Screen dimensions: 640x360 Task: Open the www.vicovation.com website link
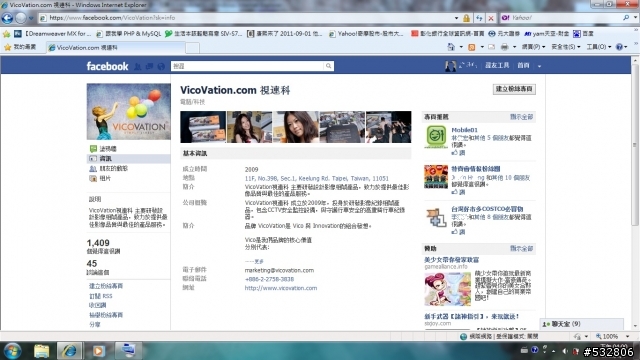tap(281, 288)
